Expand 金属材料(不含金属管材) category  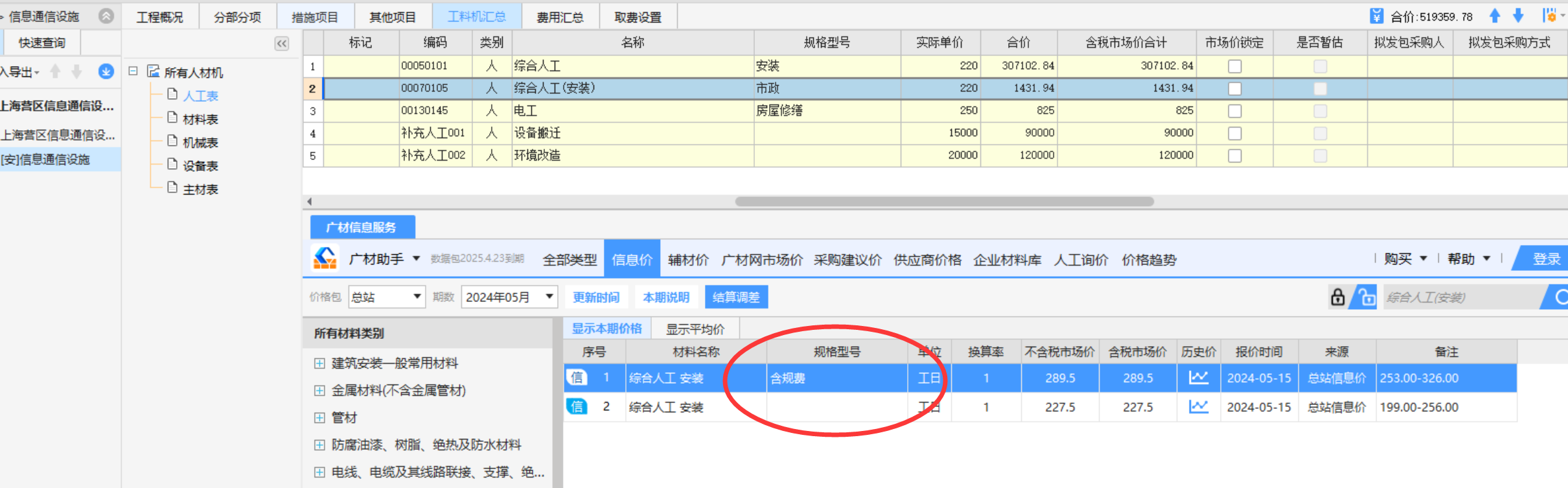pyautogui.click(x=319, y=391)
